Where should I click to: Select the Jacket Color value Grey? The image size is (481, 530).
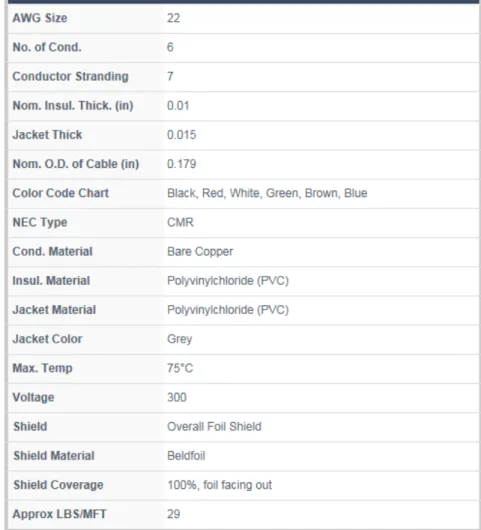pyautogui.click(x=179, y=339)
